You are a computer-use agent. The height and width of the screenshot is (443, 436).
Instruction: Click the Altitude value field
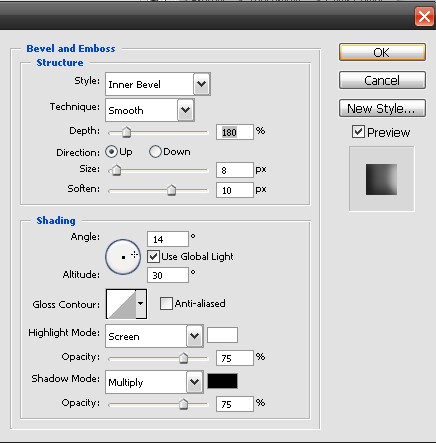point(168,275)
